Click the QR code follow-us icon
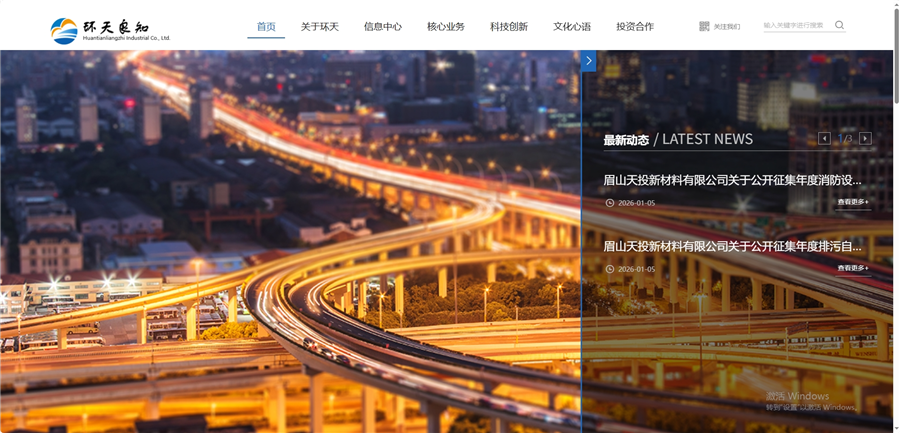The width and height of the screenshot is (900, 433). click(x=704, y=26)
